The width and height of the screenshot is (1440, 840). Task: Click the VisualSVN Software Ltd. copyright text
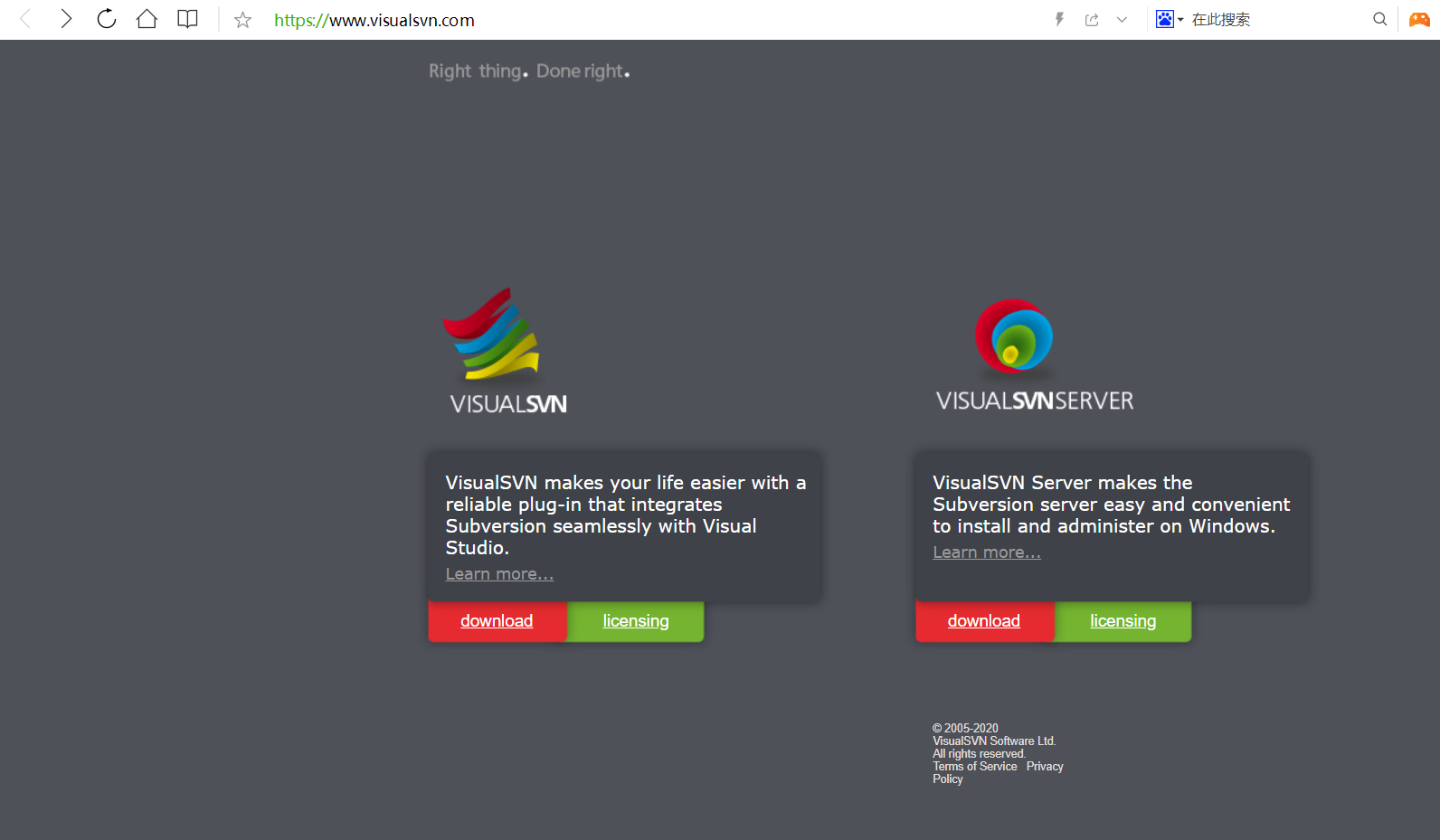click(994, 741)
